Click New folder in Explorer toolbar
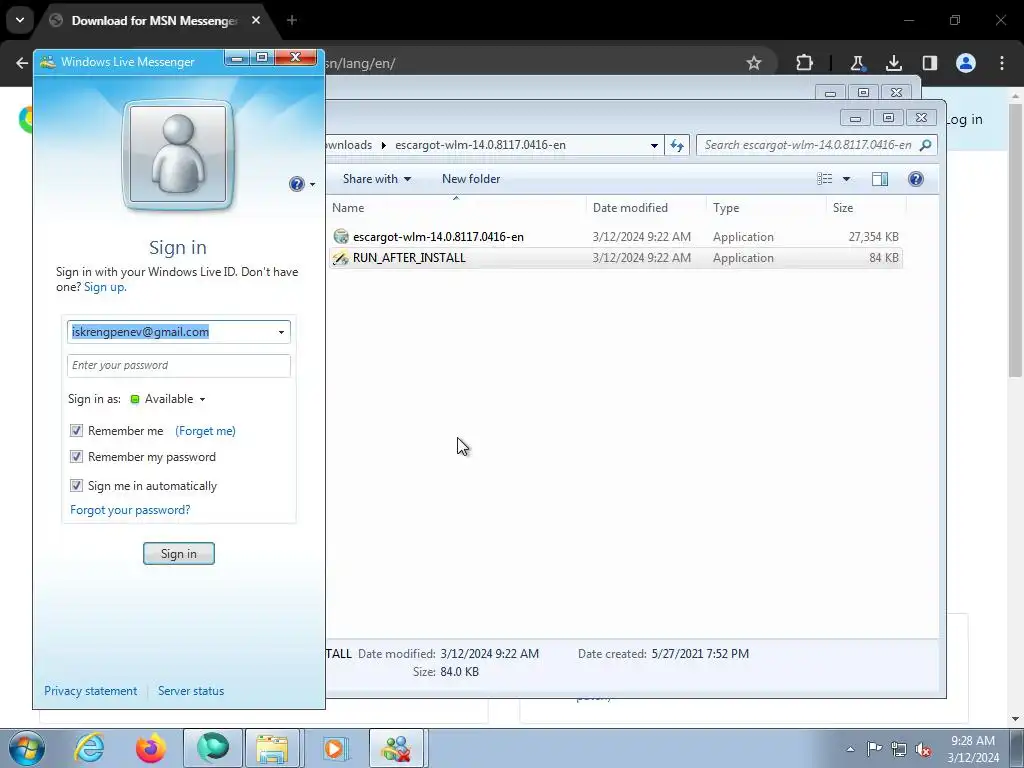Viewport: 1024px width, 768px height. click(x=471, y=179)
